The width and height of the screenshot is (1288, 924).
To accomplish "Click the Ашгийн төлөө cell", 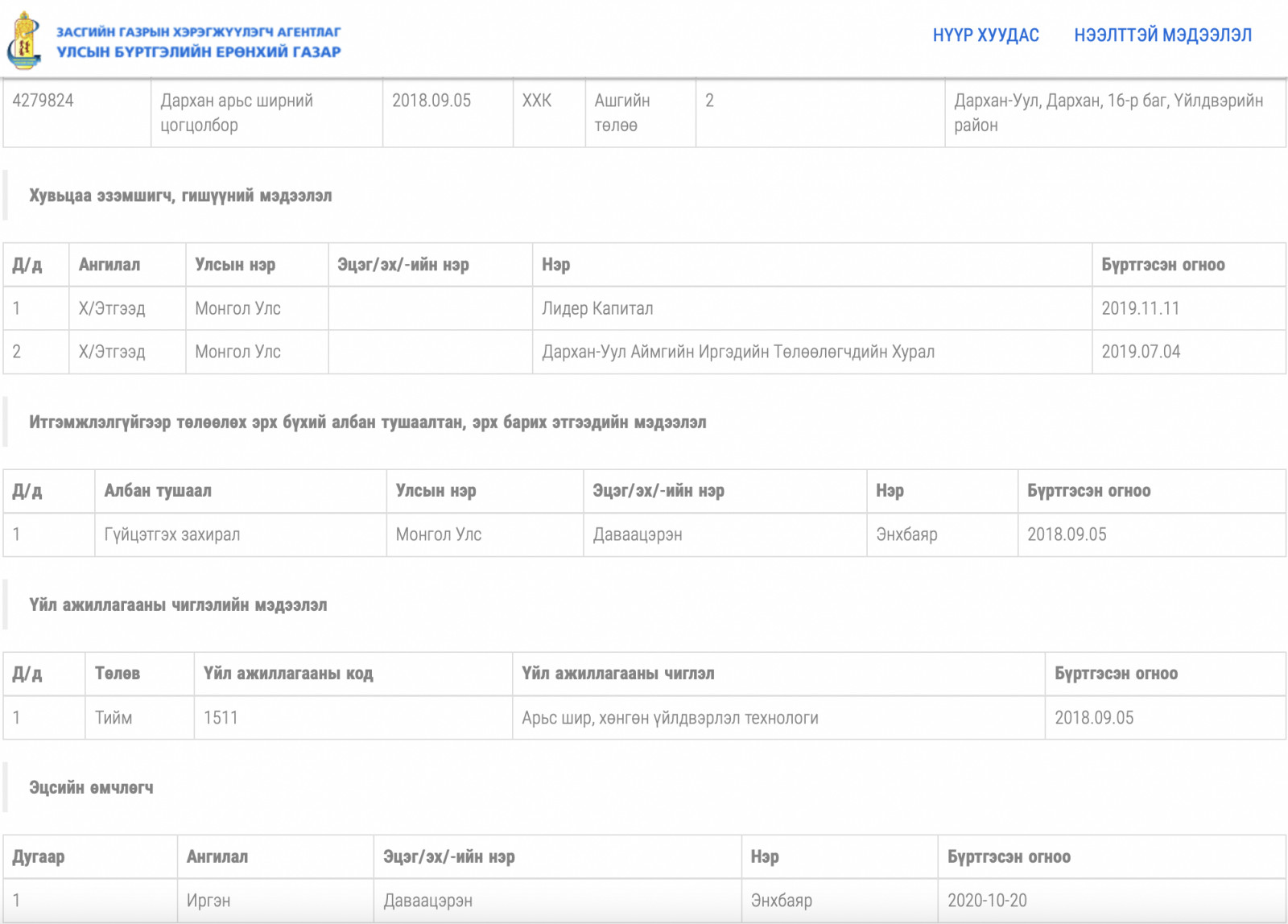I will [x=622, y=113].
